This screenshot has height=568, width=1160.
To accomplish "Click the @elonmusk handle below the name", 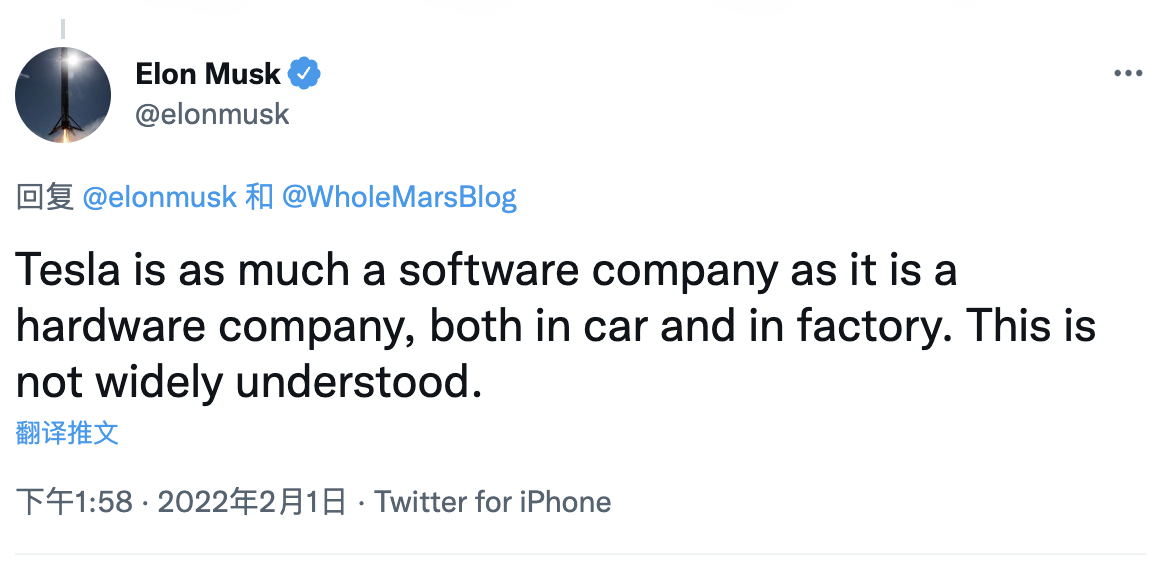I will coord(212,114).
